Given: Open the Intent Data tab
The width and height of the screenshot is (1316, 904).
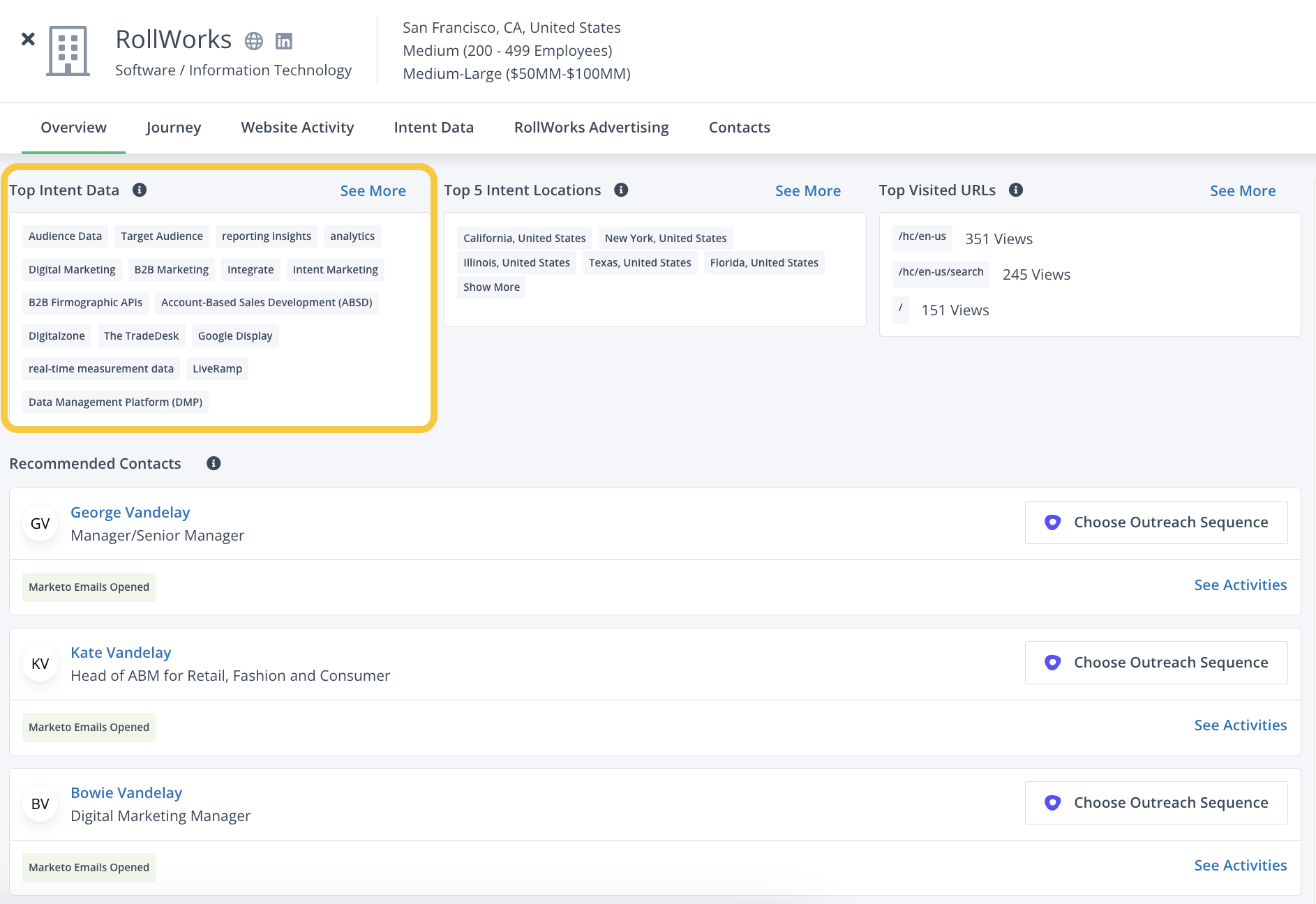Looking at the screenshot, I should pyautogui.click(x=434, y=128).
